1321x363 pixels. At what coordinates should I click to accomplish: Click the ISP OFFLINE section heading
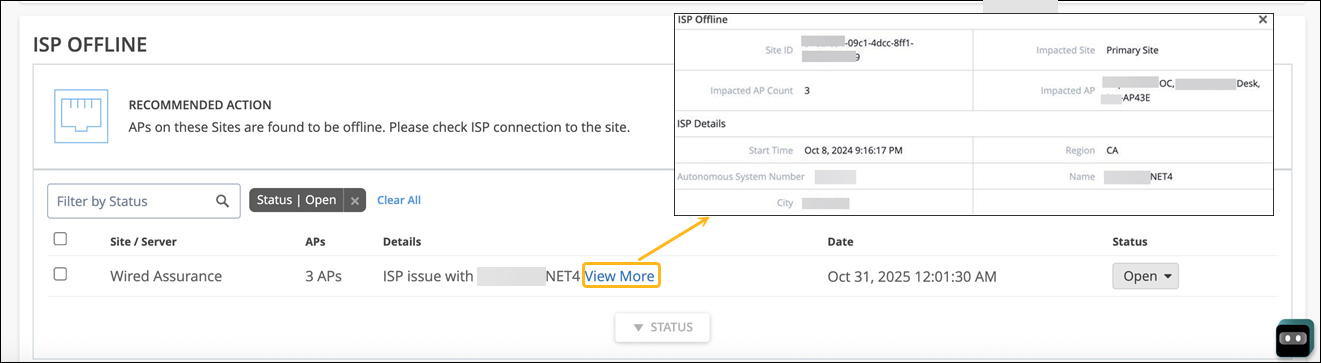click(x=90, y=44)
